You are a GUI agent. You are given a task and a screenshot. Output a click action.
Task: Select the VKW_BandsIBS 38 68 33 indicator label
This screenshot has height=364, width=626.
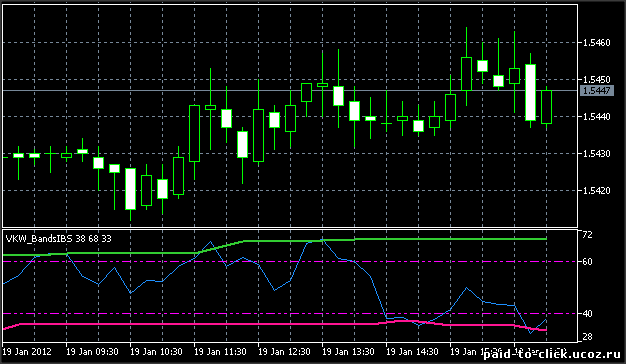59,239
